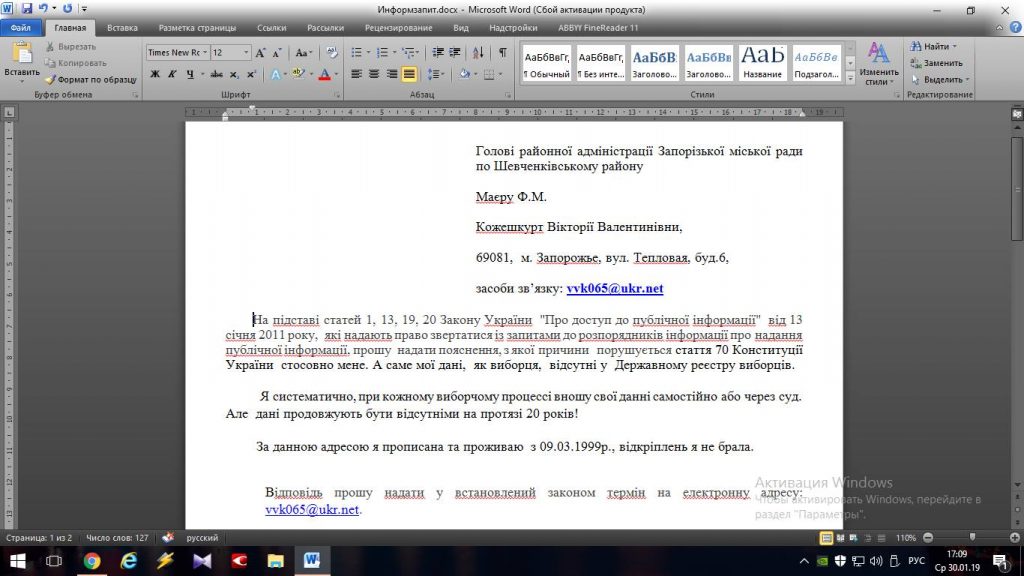Viewport: 1024px width, 576px height.
Task: Click the red font color swatch button
Action: 323,74
